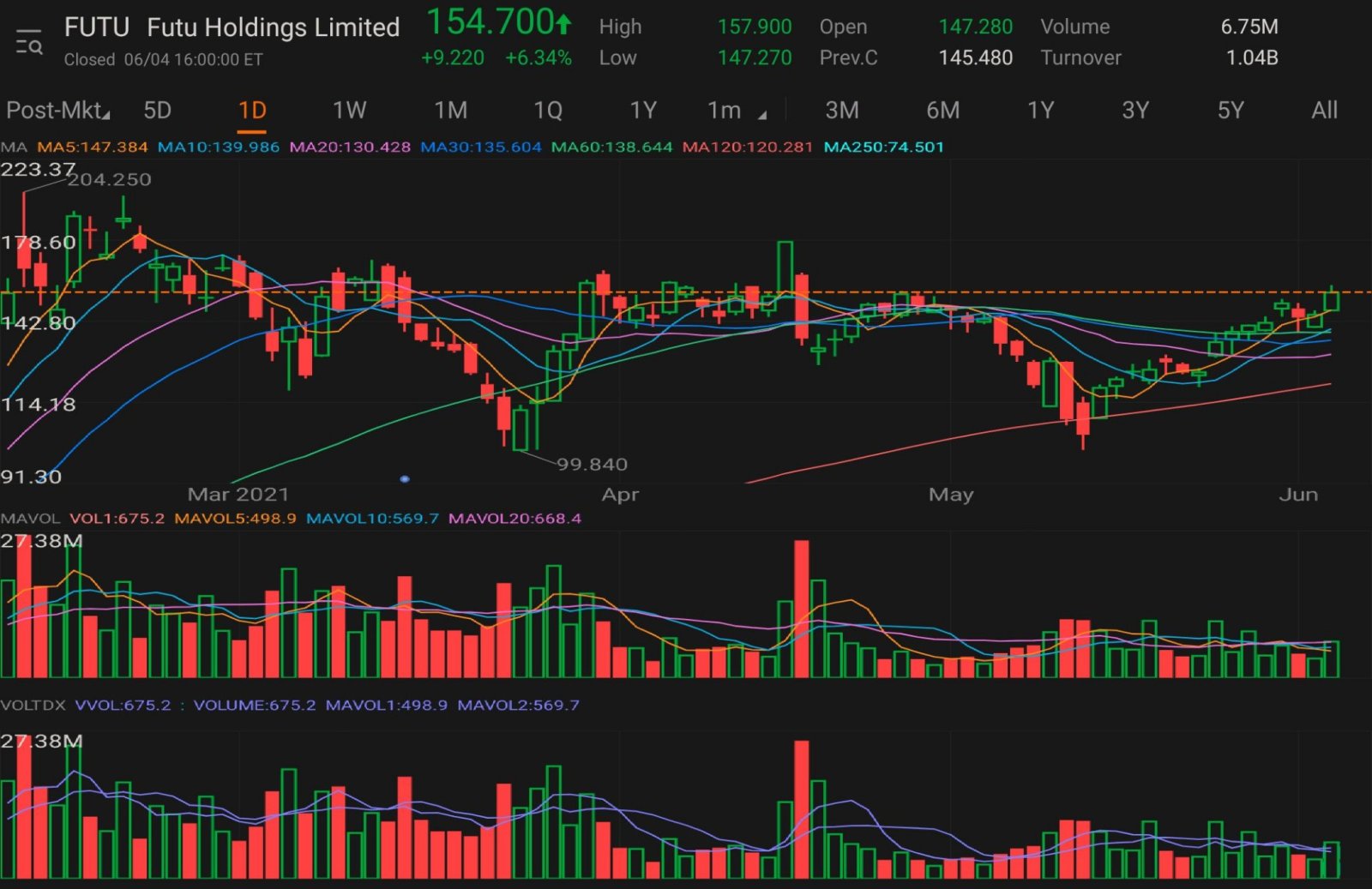Expand the 1m minute interval dropdown
Viewport: 1372px width, 889px height.
click(x=736, y=111)
